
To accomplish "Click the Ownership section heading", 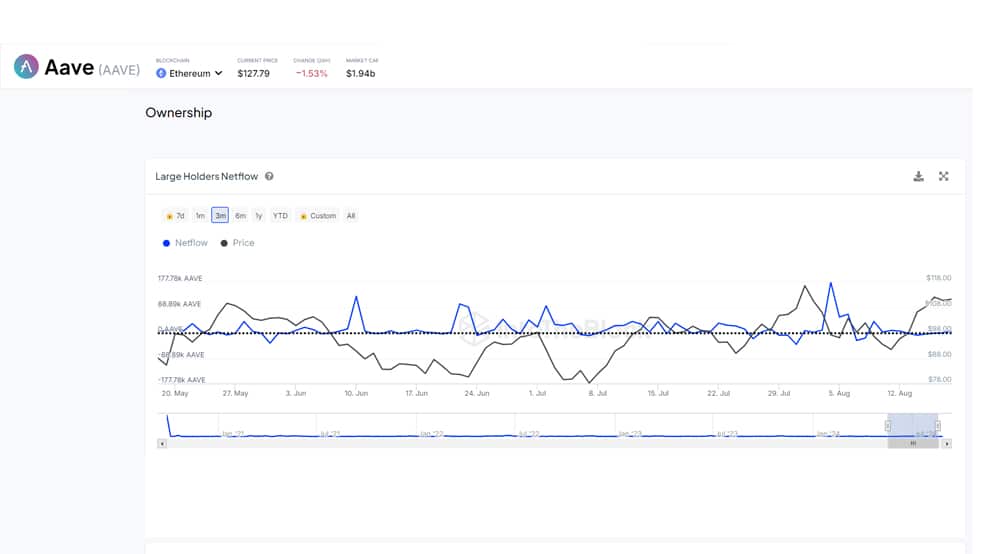I will click(x=179, y=113).
